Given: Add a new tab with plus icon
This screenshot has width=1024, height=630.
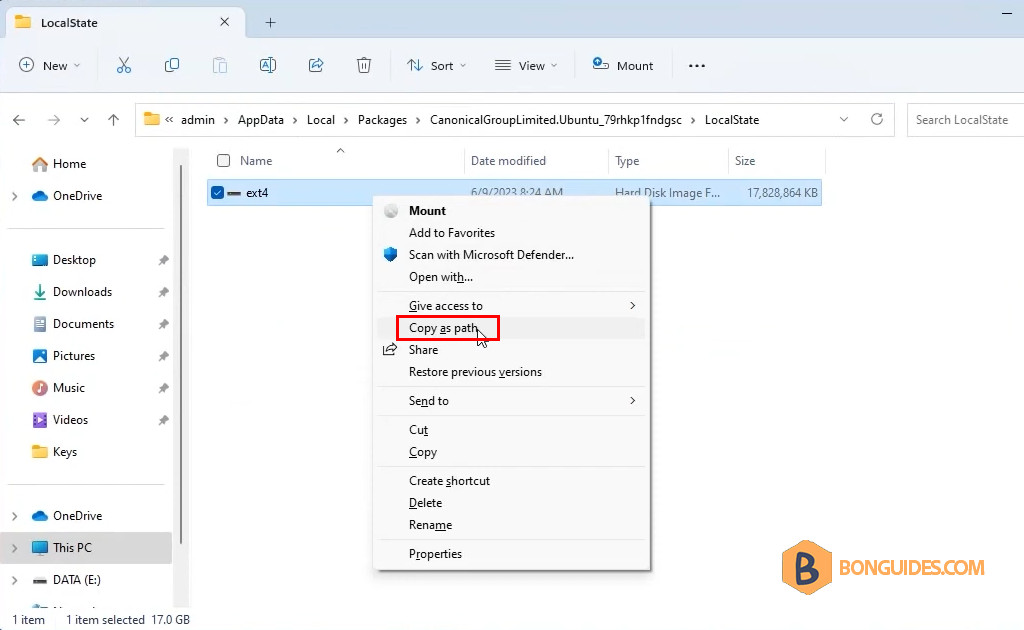Looking at the screenshot, I should coord(270,23).
